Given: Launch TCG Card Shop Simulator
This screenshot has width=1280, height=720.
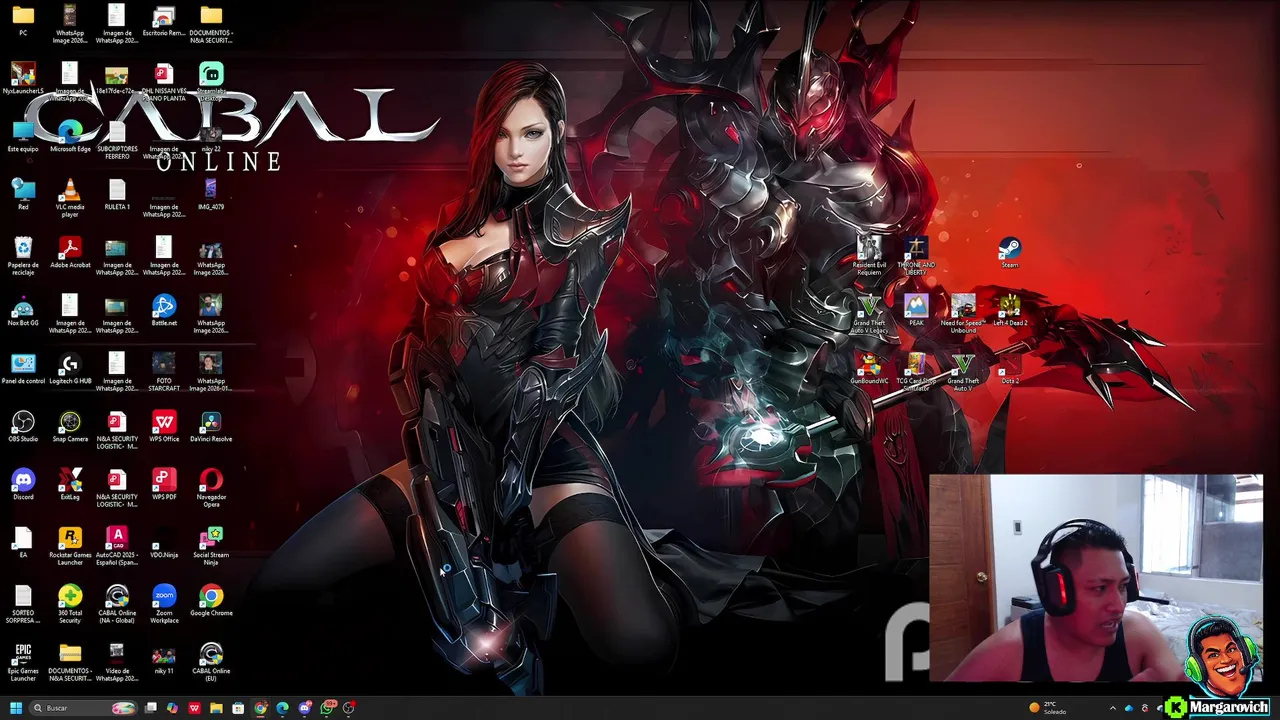Looking at the screenshot, I should pos(916,372).
